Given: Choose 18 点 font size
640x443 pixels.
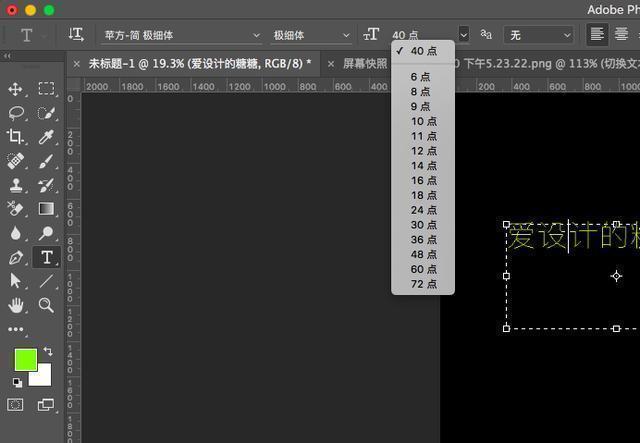Looking at the screenshot, I should pos(423,195).
